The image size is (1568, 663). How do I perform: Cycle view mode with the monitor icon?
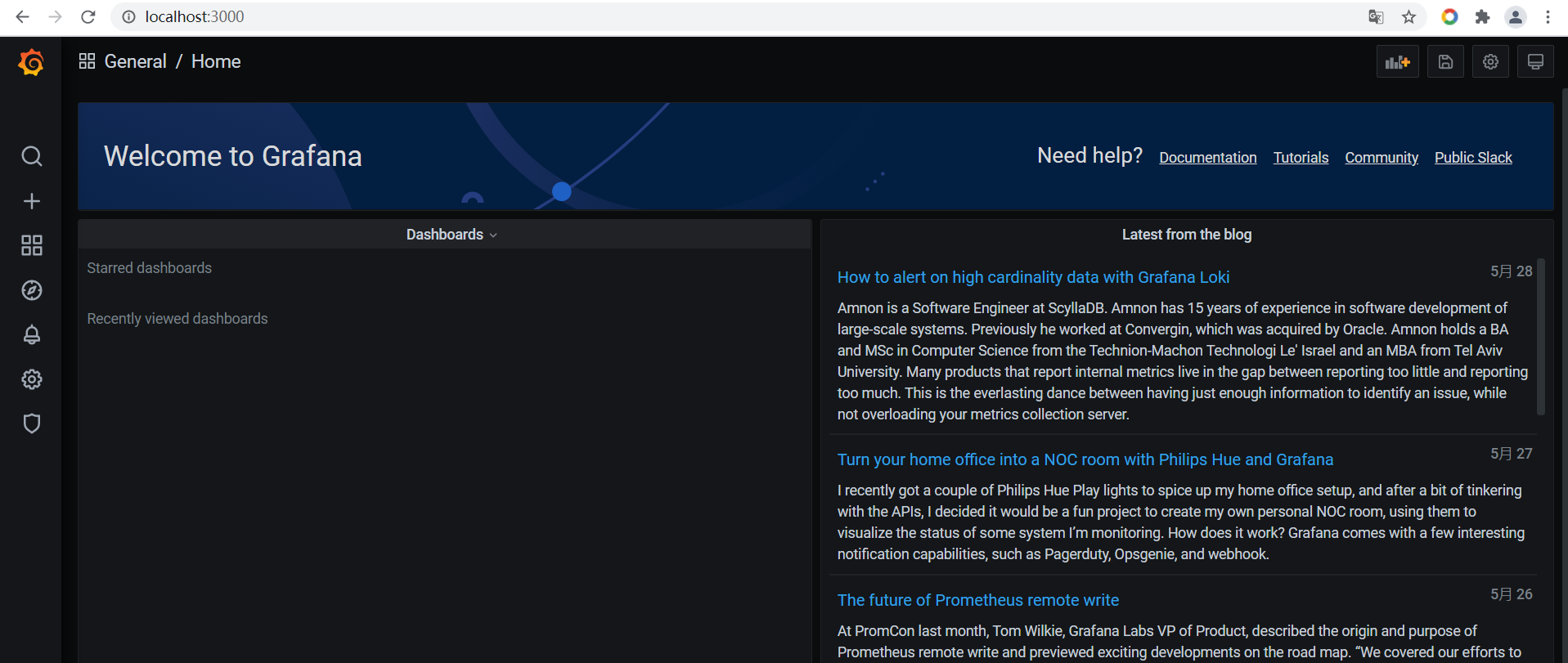click(1535, 62)
